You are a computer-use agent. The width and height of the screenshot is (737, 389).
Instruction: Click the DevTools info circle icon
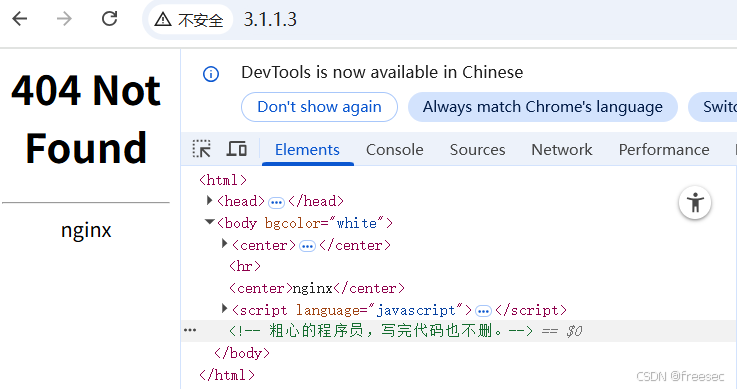tap(211, 74)
